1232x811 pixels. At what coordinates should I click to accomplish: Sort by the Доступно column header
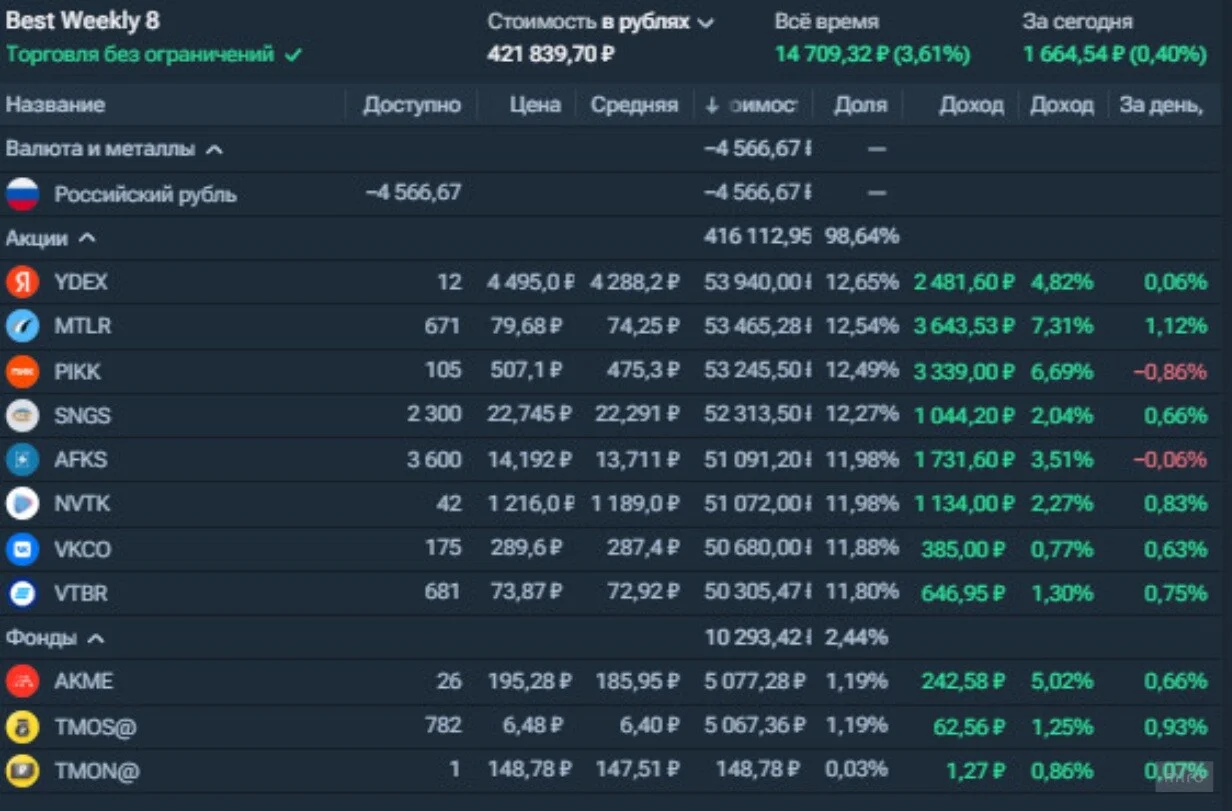pyautogui.click(x=412, y=105)
